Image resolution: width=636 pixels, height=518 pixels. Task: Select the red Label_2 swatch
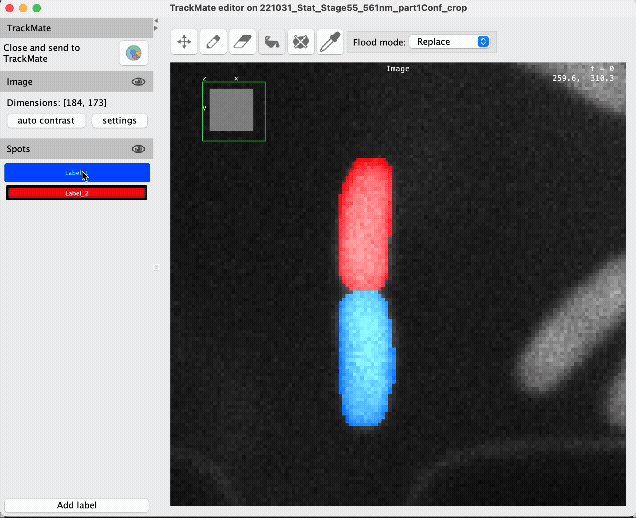(77, 193)
